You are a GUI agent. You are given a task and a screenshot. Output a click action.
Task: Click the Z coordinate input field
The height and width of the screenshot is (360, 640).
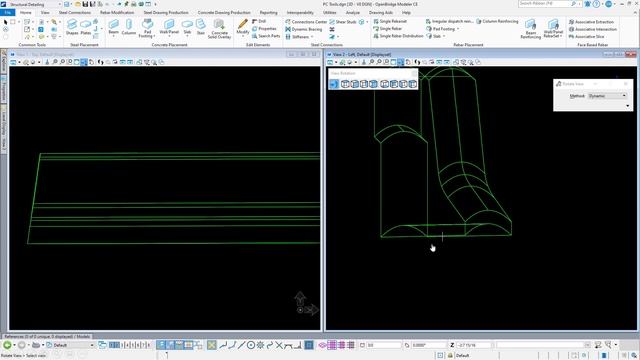click(473, 345)
